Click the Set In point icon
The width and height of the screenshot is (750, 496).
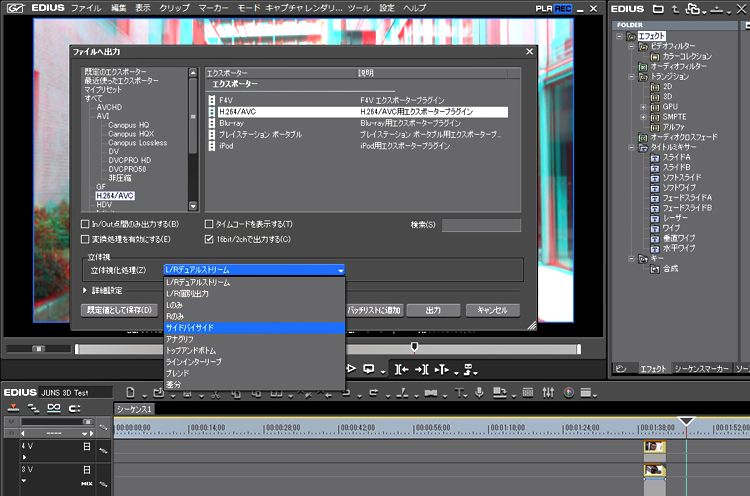401,369
